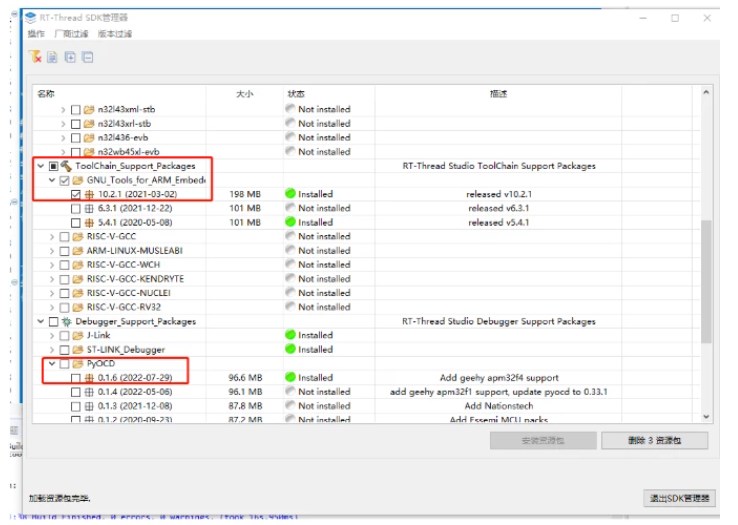
Task: Click the J-Link folder icon
Action: pos(78,335)
